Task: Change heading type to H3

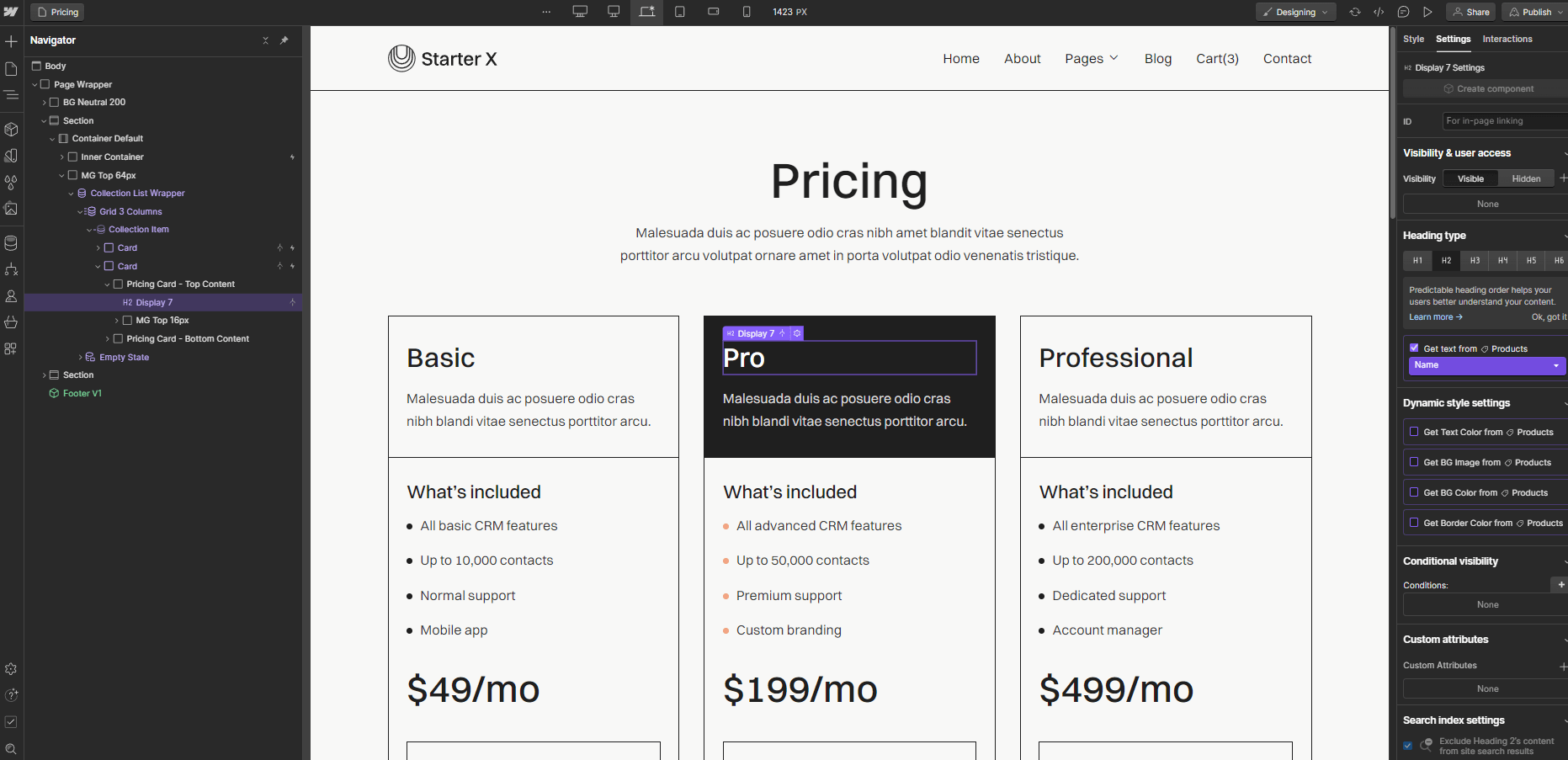Action: tap(1474, 261)
